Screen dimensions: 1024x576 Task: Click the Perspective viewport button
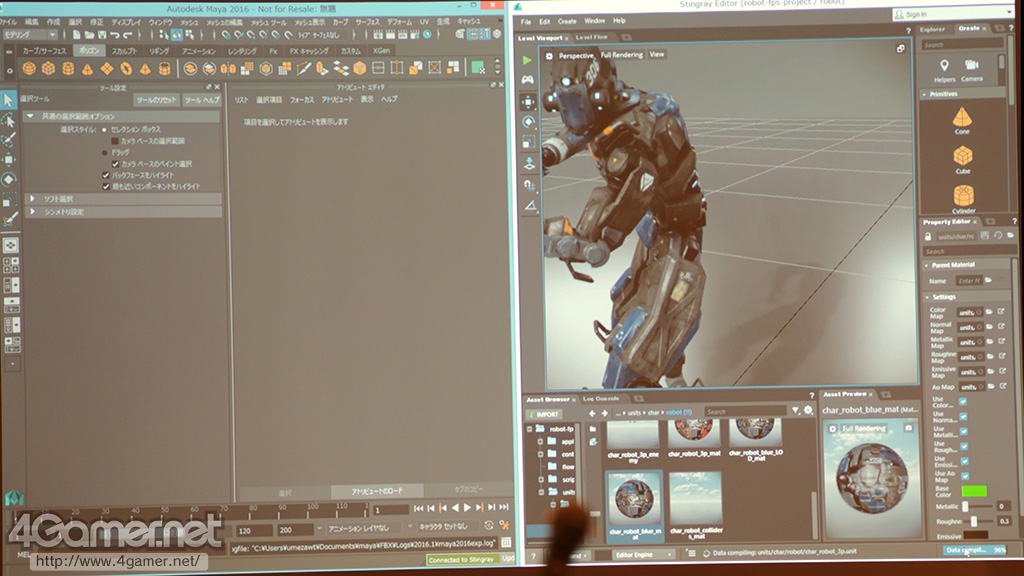click(x=575, y=56)
